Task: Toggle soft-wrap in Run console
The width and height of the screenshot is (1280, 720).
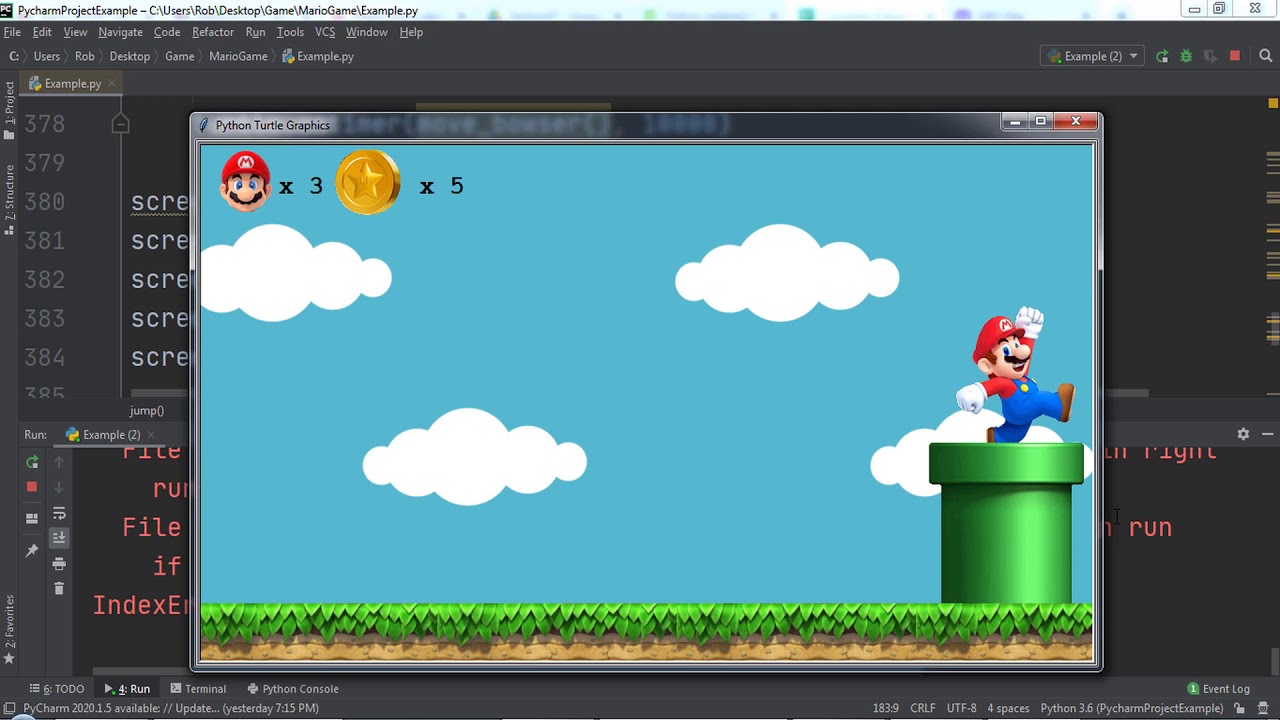Action: click(59, 513)
